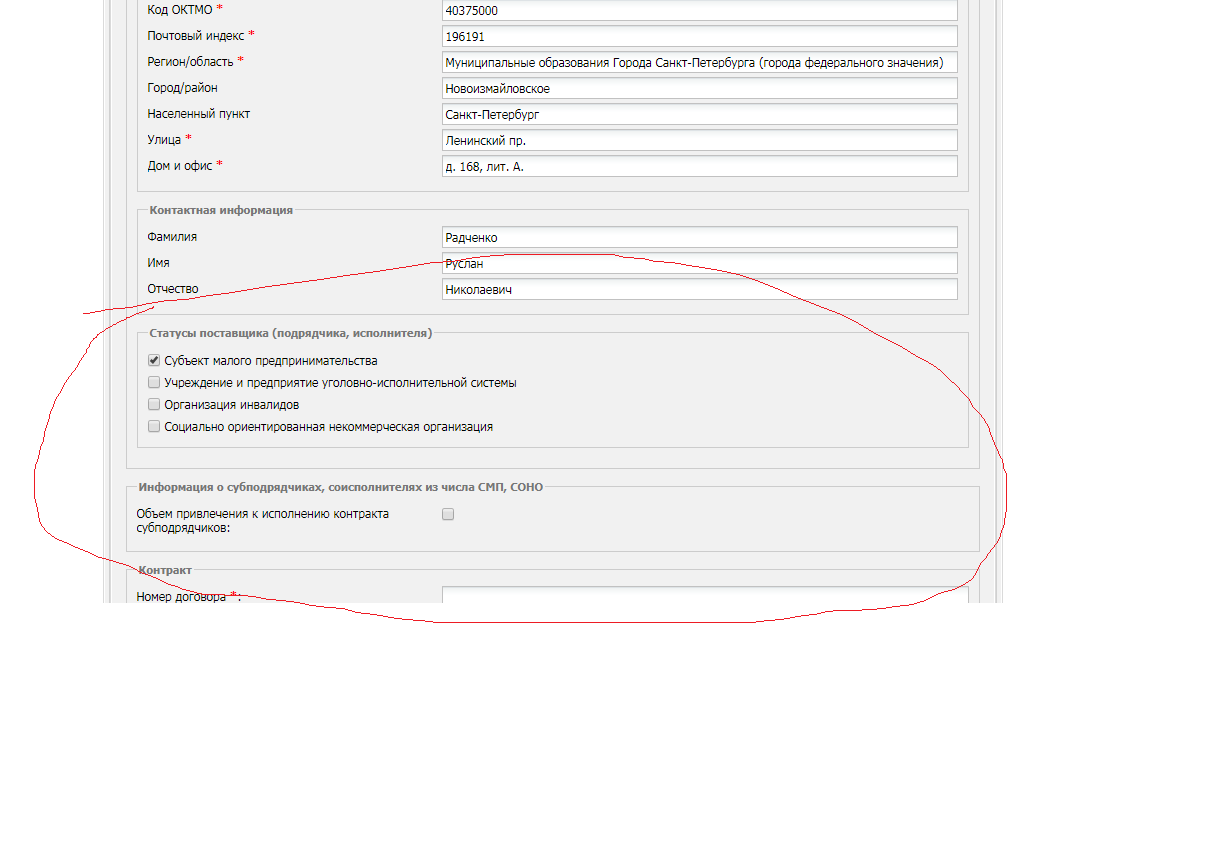Edit the Отчество field Николаевич

coord(699,289)
